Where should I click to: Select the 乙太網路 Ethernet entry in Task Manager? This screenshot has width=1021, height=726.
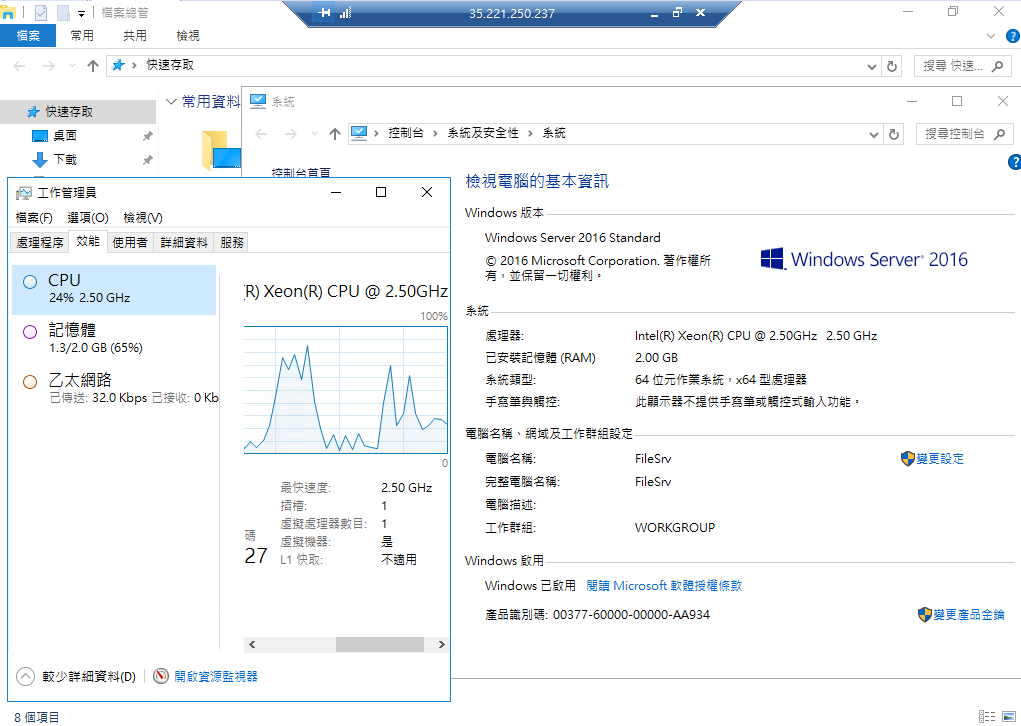[x=114, y=389]
